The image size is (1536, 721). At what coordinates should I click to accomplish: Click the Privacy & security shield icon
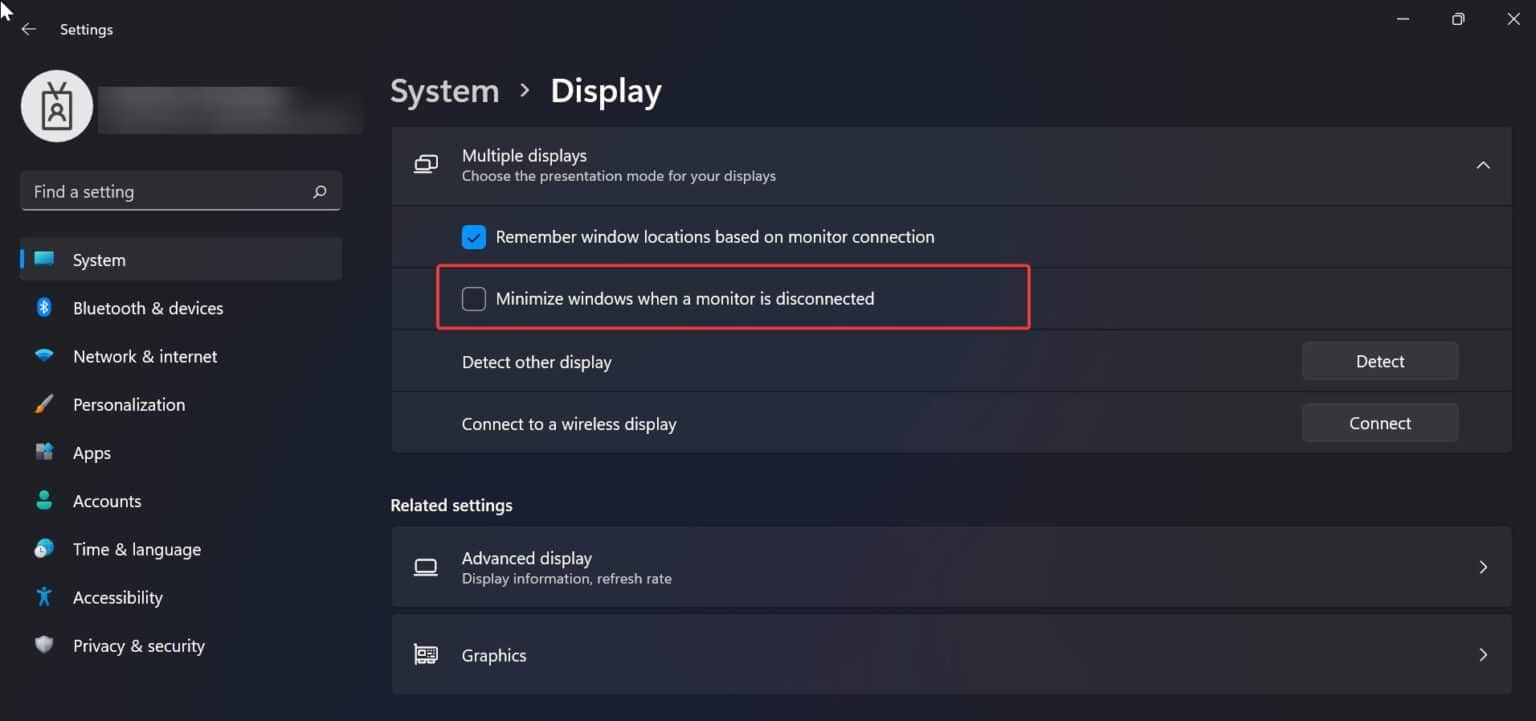44,645
